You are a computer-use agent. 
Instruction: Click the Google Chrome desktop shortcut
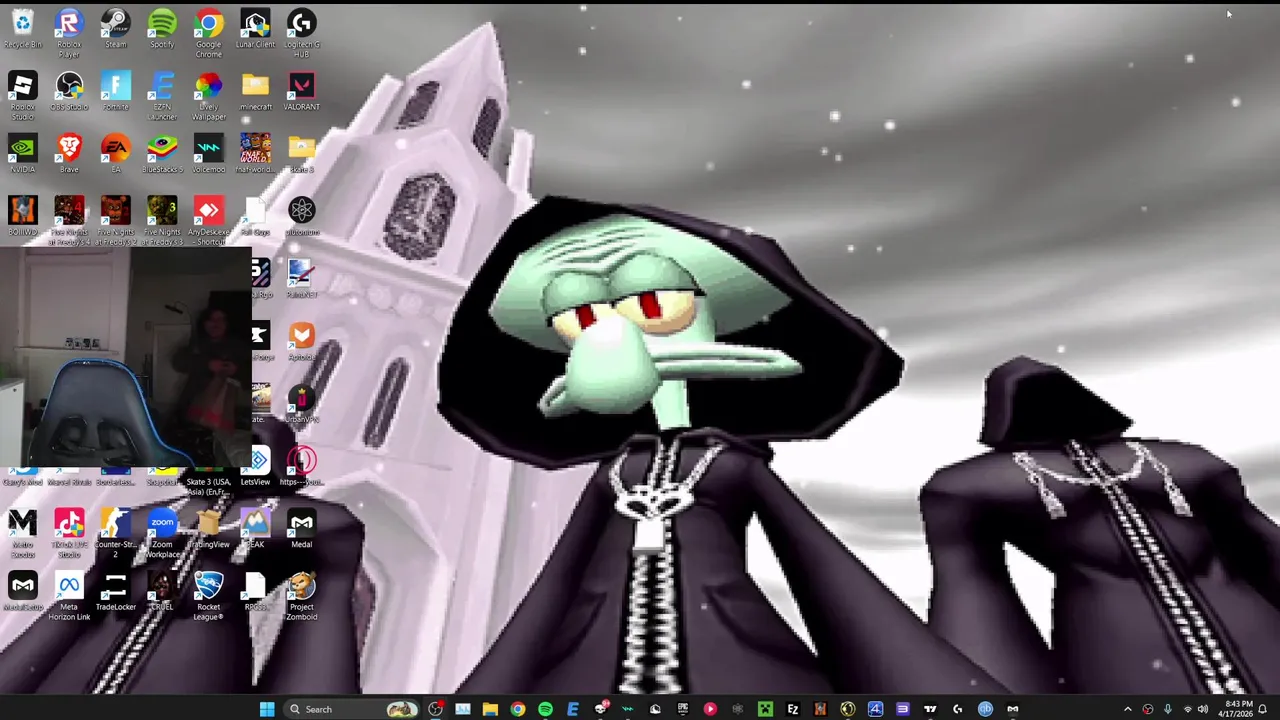(208, 33)
